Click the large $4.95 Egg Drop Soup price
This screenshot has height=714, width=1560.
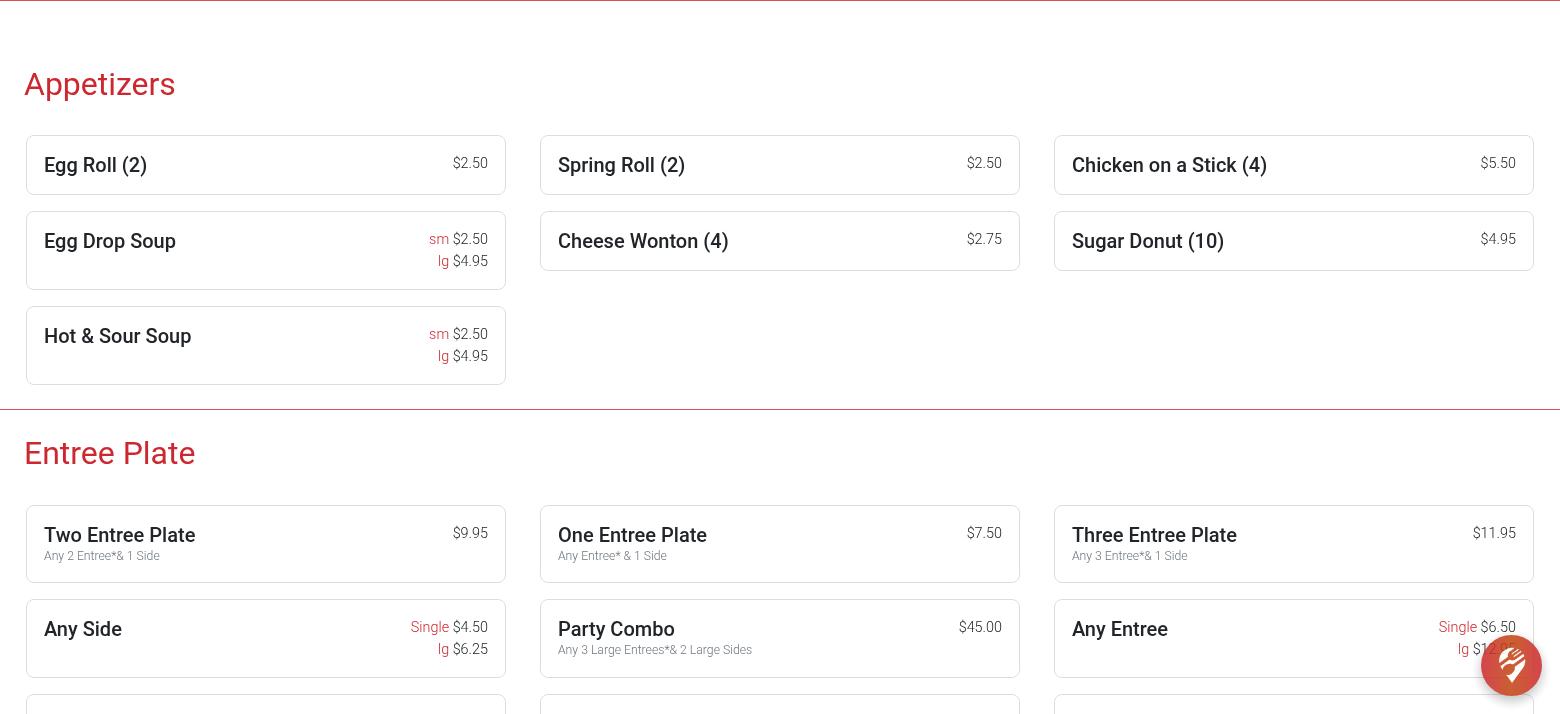pos(470,261)
